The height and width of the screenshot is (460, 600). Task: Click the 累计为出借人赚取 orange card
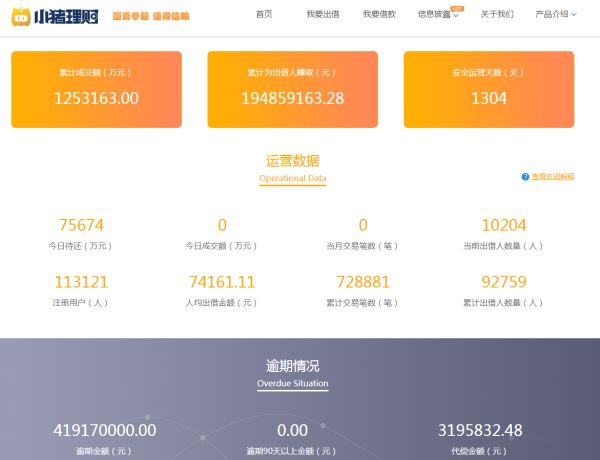click(293, 90)
